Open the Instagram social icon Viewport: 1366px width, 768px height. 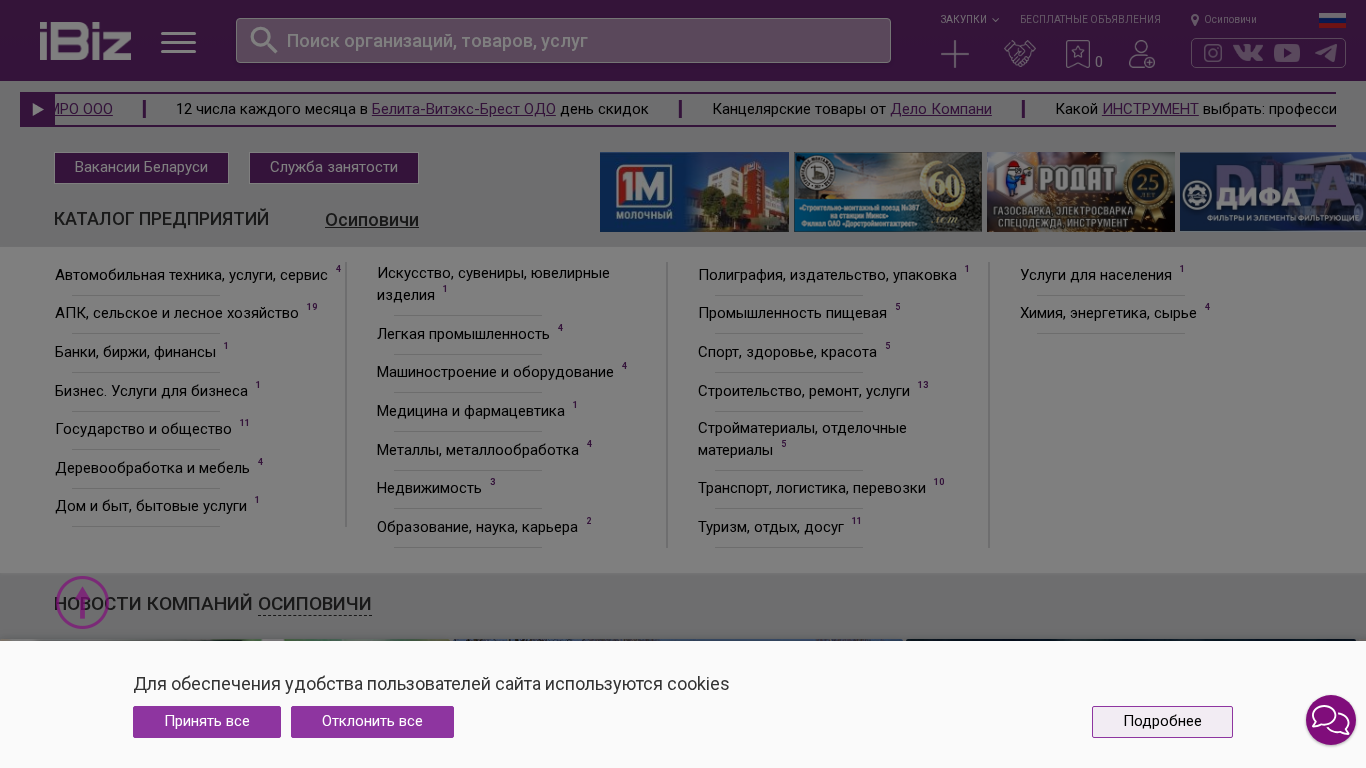[x=1212, y=53]
